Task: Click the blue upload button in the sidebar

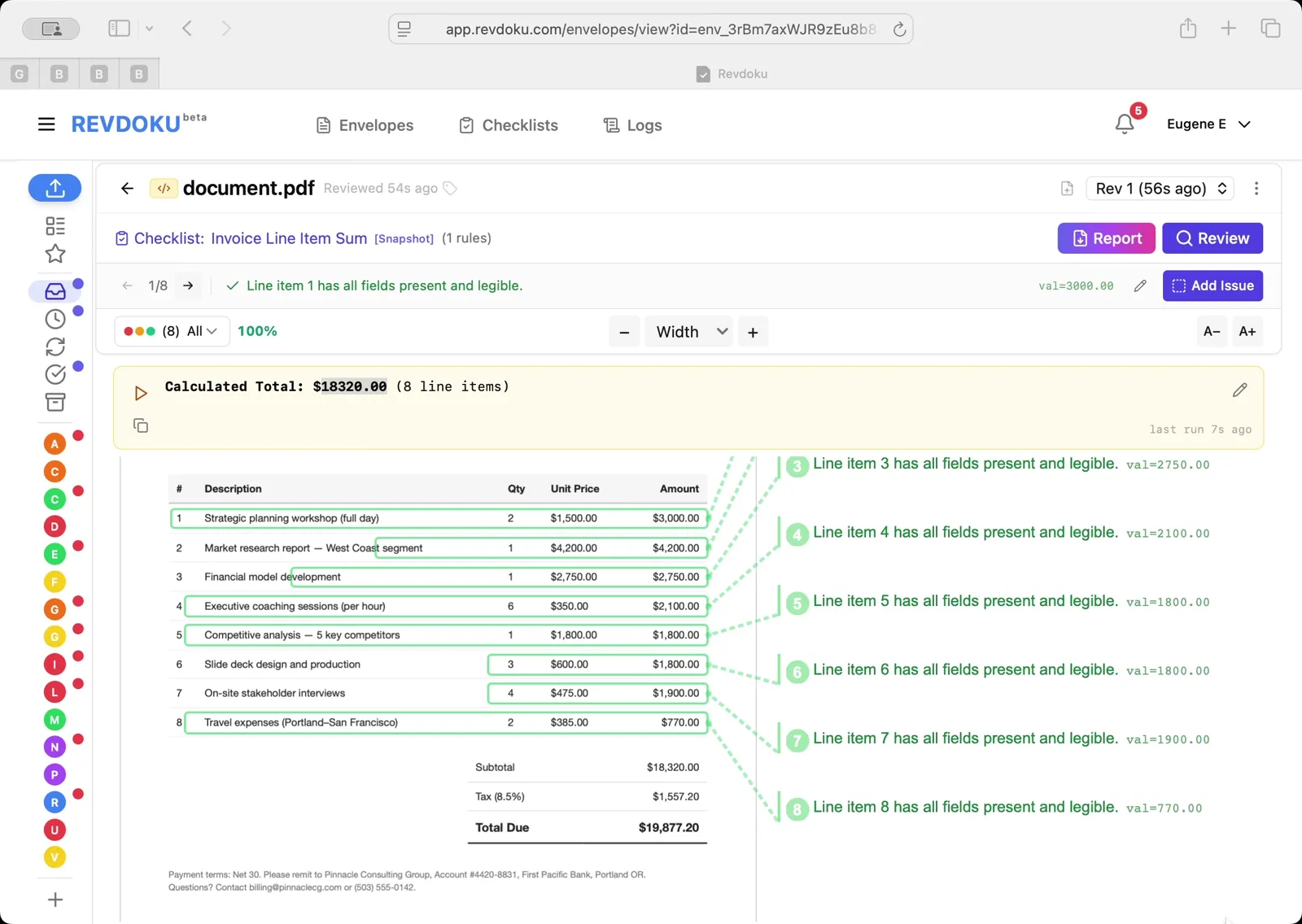Action: click(55, 188)
